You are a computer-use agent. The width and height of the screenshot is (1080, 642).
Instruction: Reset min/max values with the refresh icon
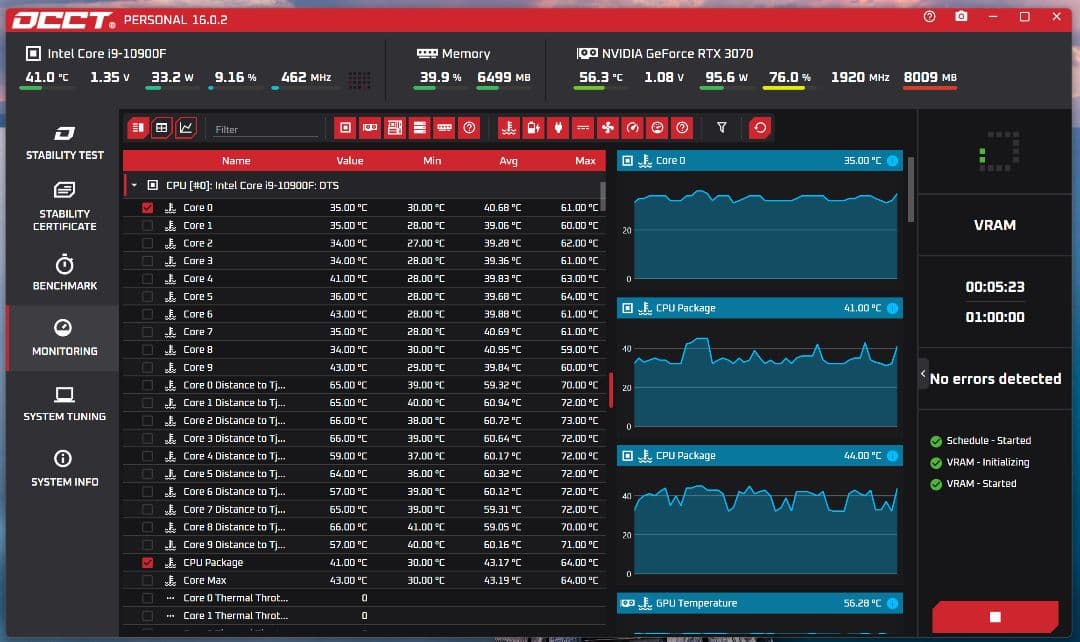(761, 128)
